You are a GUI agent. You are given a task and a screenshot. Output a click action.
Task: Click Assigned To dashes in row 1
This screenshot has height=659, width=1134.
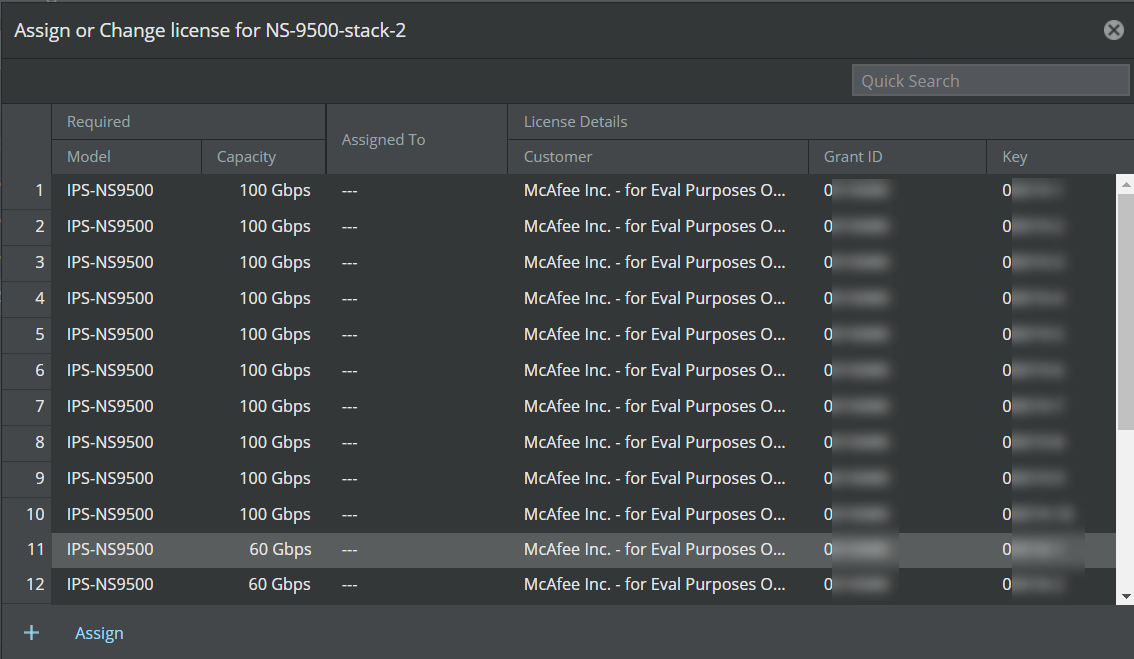pos(349,191)
